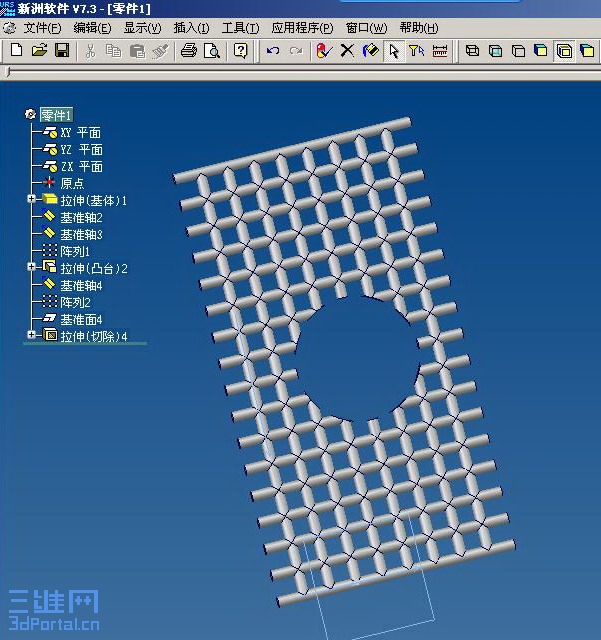Open the 文件(F) menu
This screenshot has width=601, height=640.
42,28
